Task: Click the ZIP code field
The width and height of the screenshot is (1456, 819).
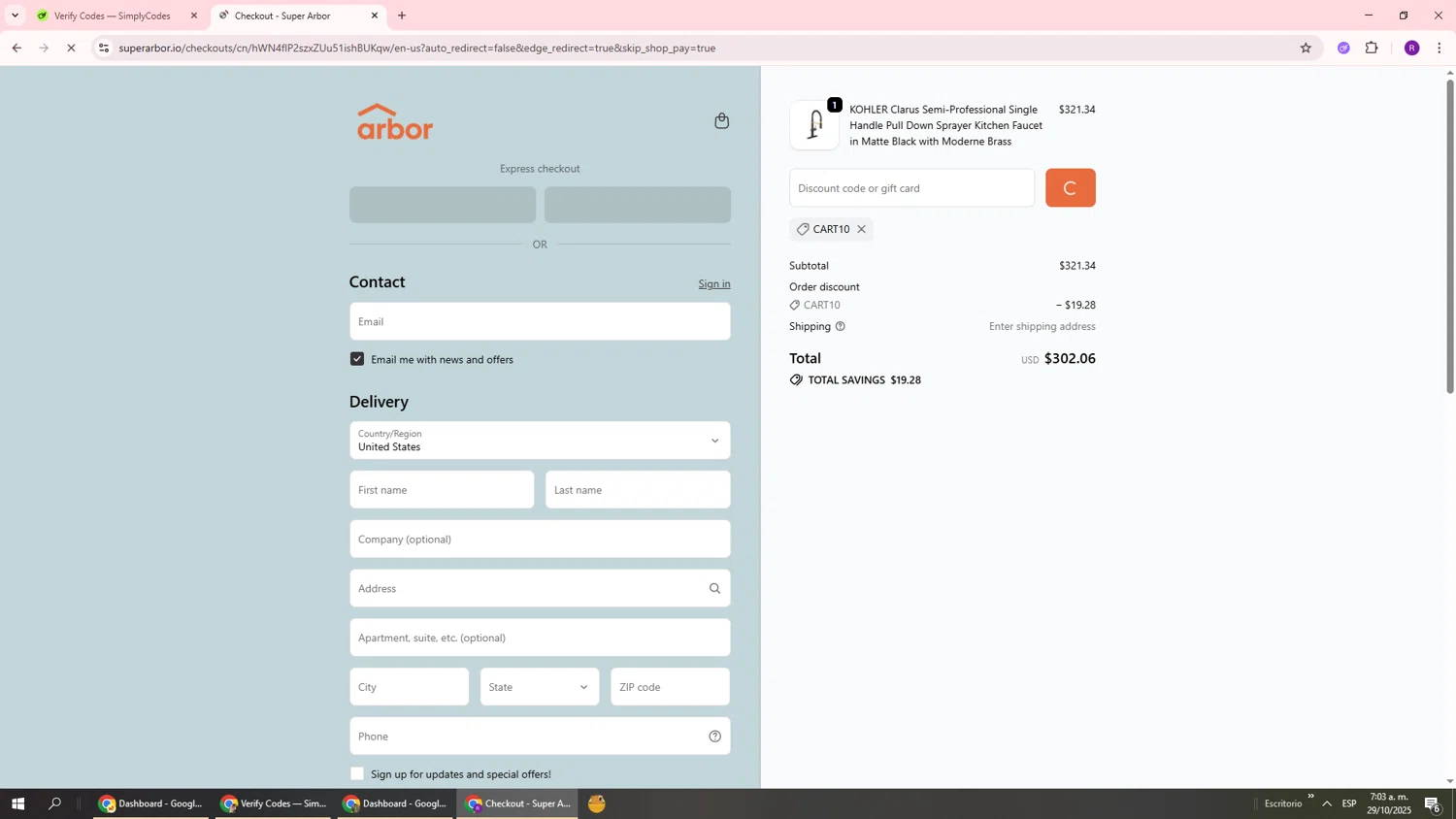Action: pos(671,687)
